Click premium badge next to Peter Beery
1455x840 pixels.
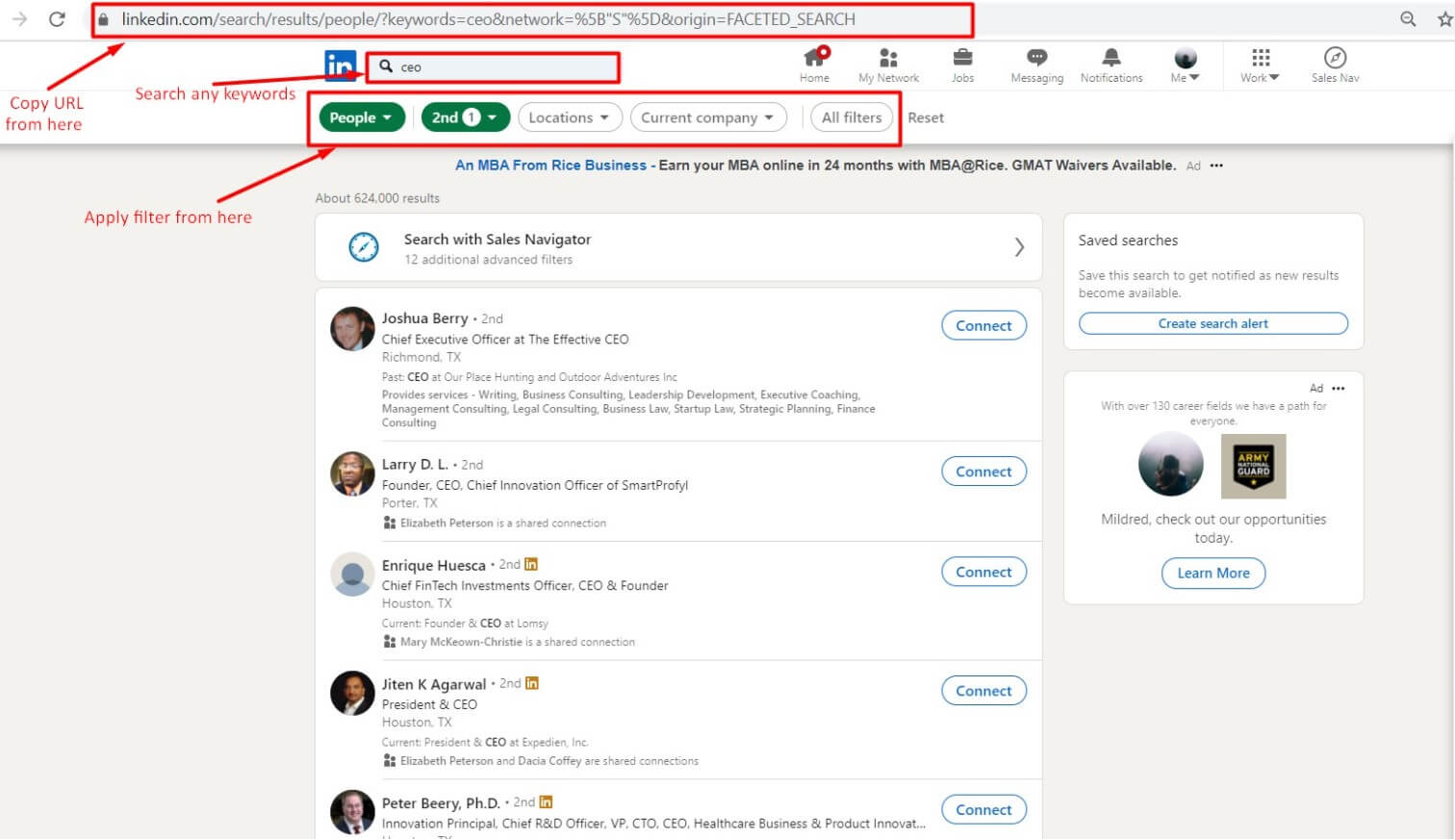[x=546, y=802]
